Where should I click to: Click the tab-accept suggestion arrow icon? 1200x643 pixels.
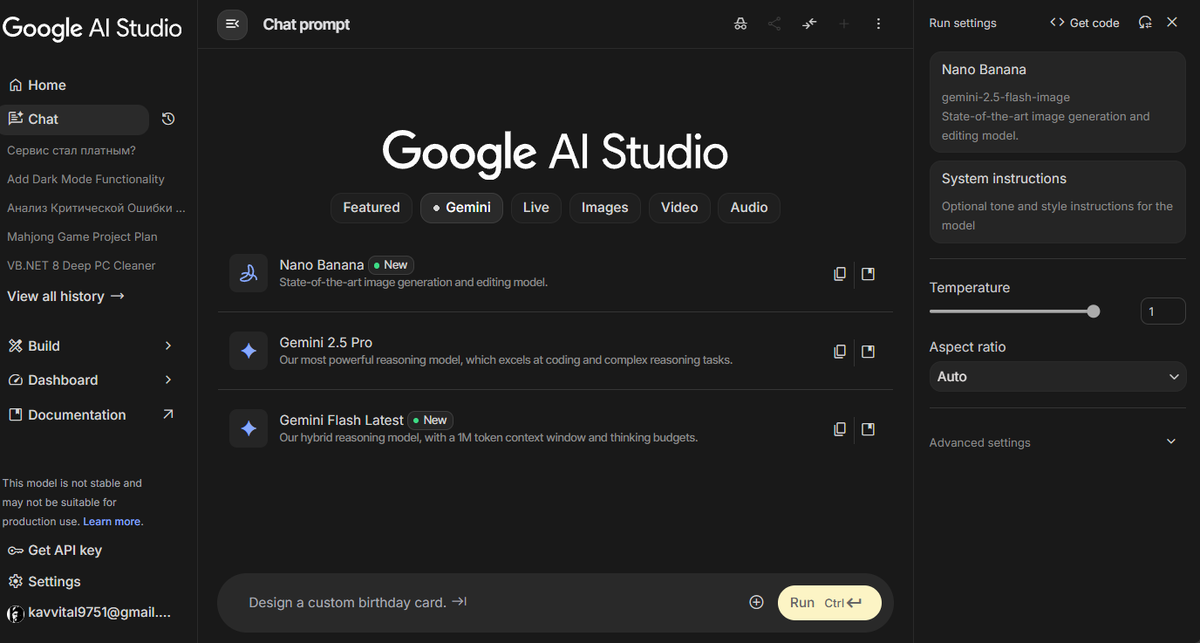pyautogui.click(x=459, y=602)
